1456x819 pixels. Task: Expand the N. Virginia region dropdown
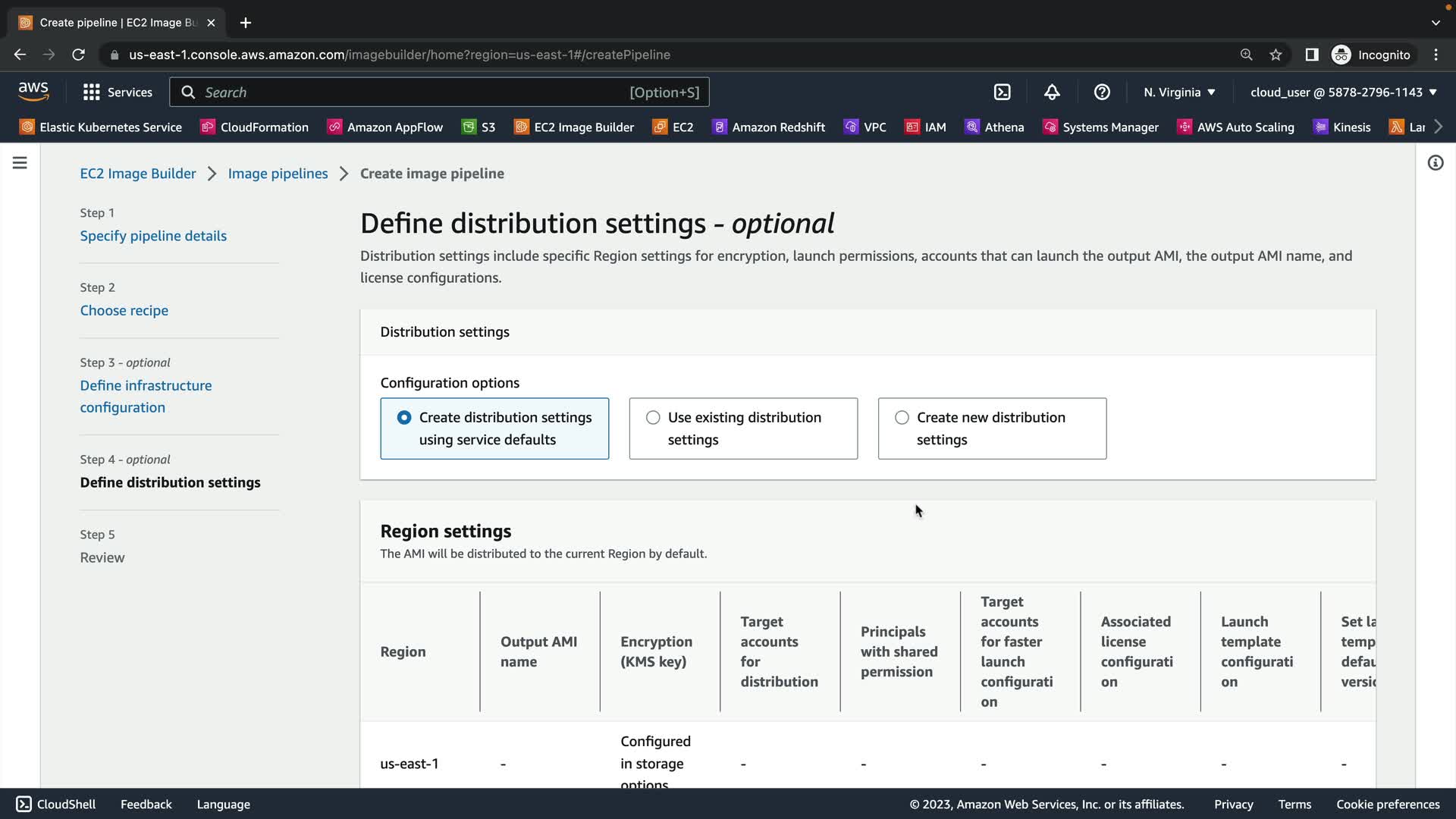(x=1179, y=92)
